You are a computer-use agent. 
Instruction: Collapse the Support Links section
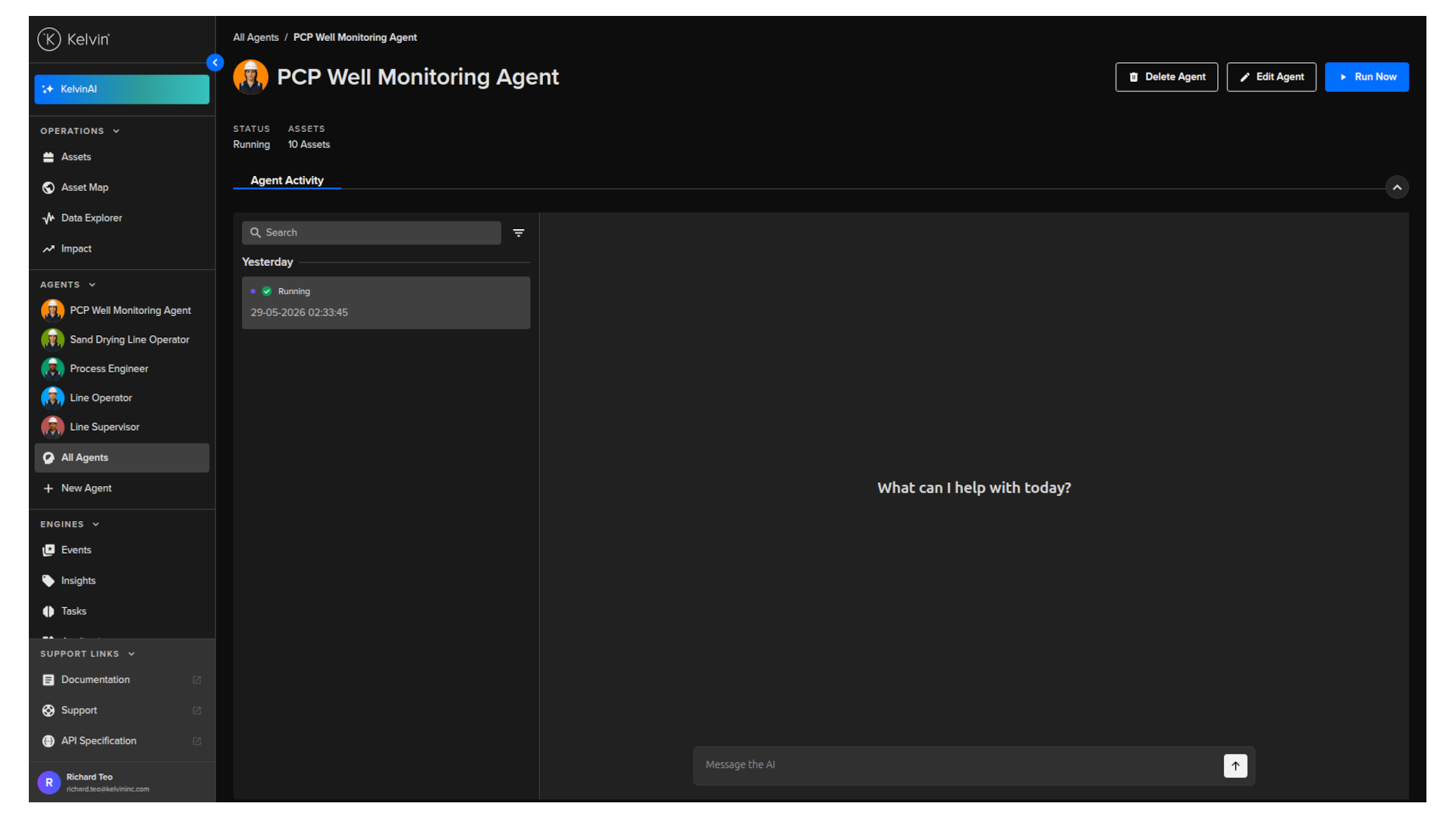coord(87,654)
